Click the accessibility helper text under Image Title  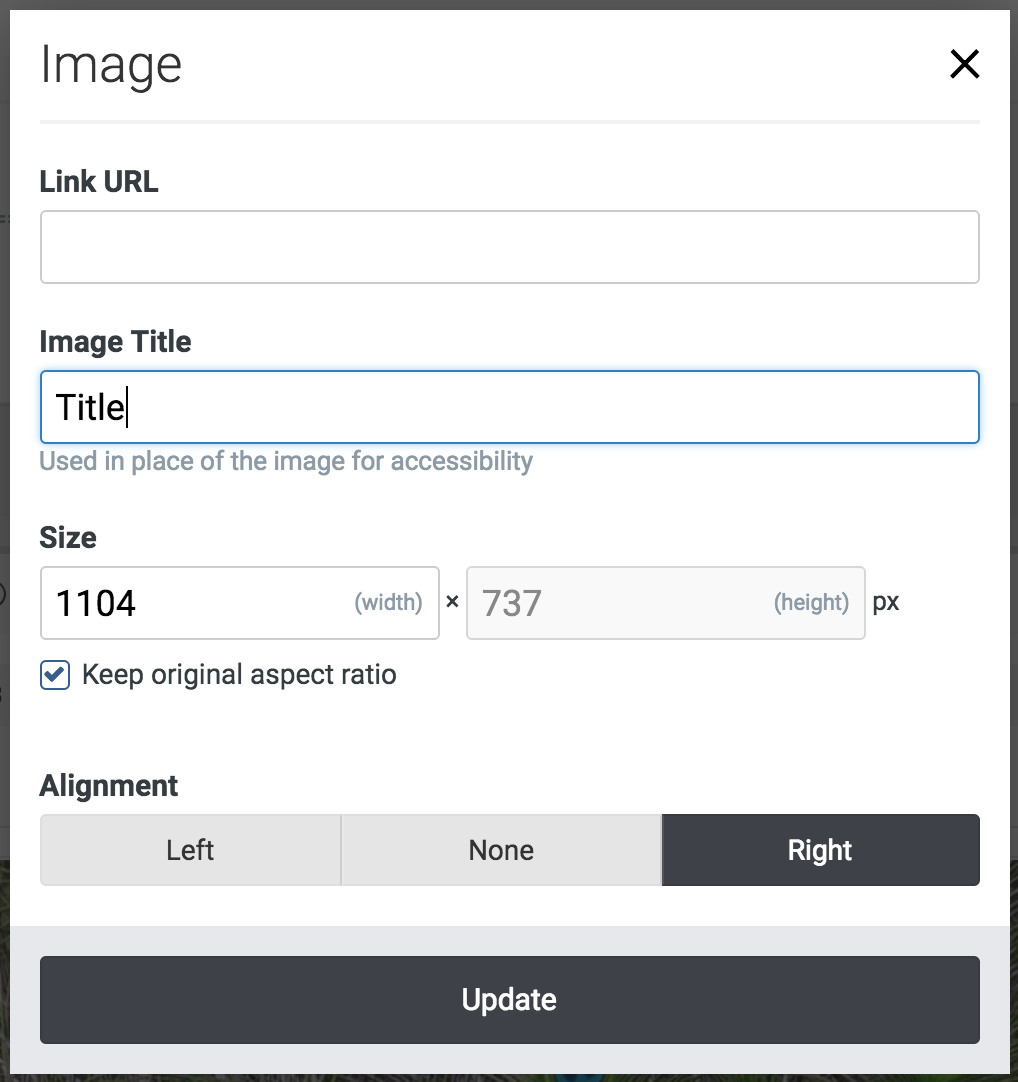click(286, 462)
